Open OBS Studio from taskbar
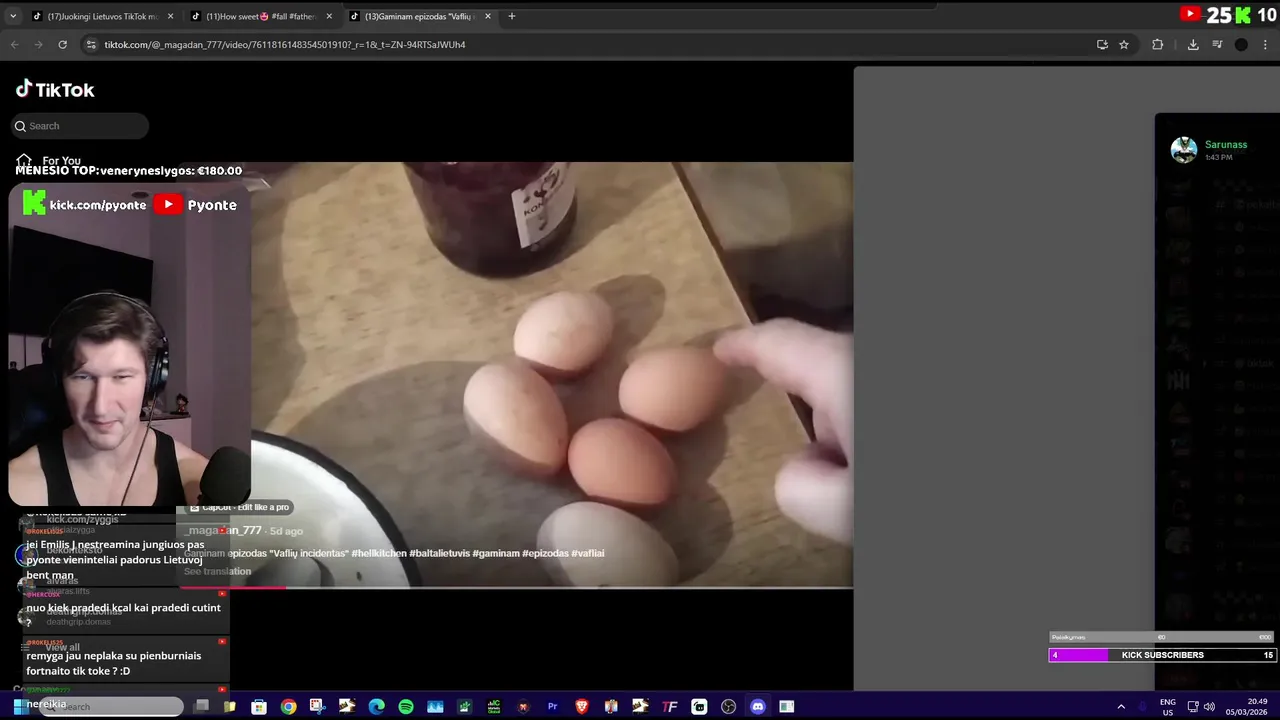 tap(728, 707)
